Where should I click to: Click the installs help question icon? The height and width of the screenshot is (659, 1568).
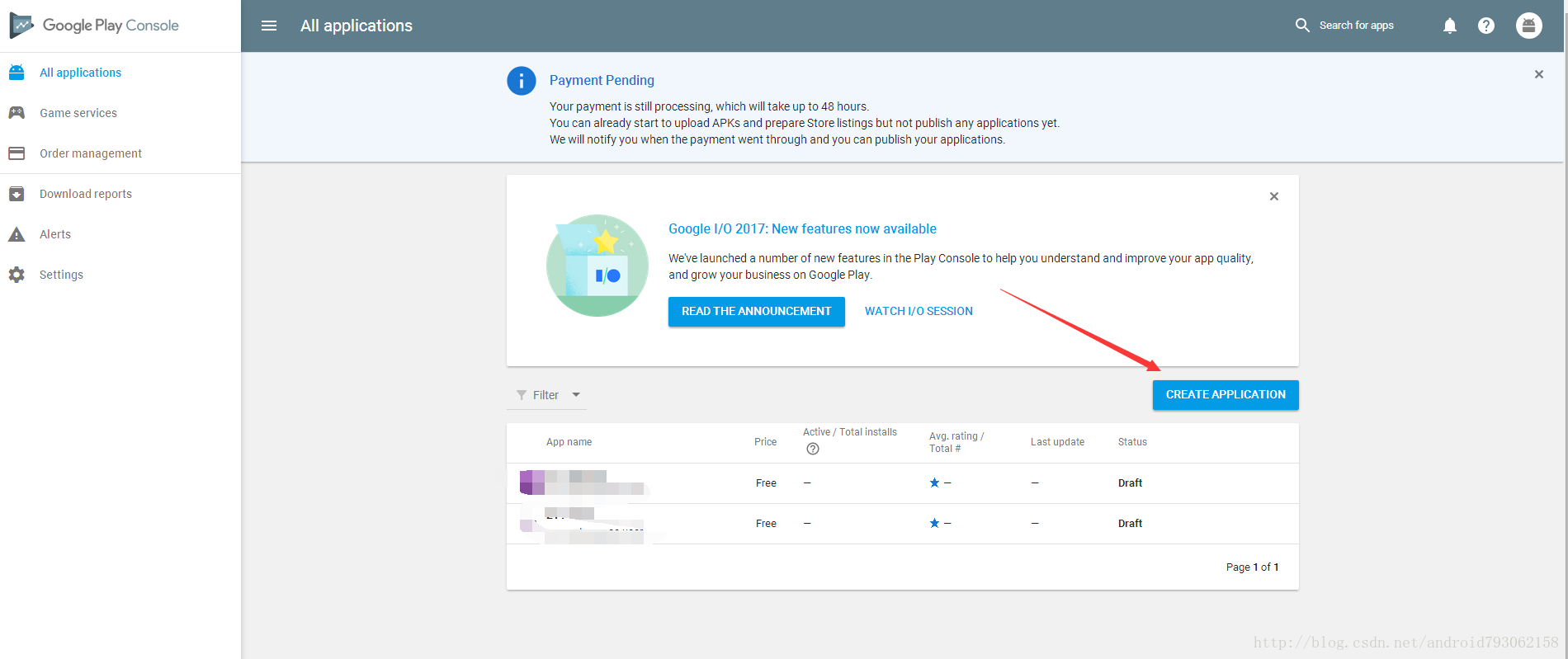[x=813, y=449]
